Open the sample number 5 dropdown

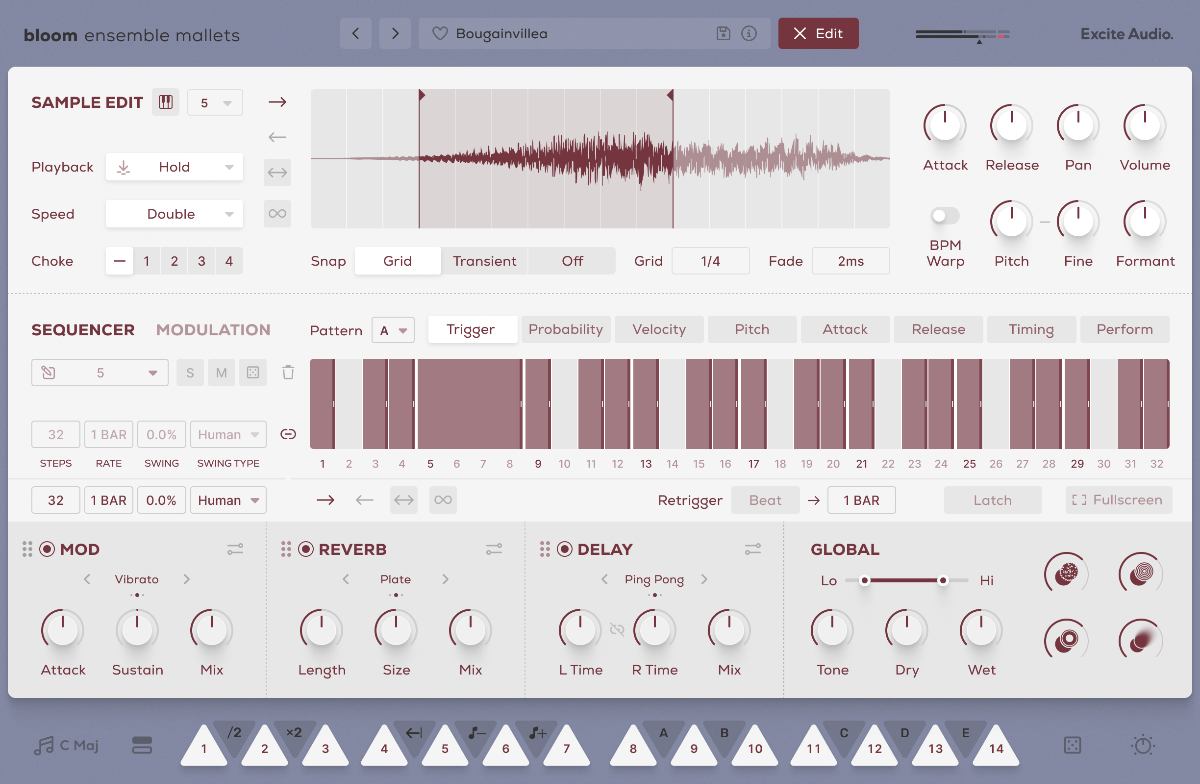(x=215, y=102)
